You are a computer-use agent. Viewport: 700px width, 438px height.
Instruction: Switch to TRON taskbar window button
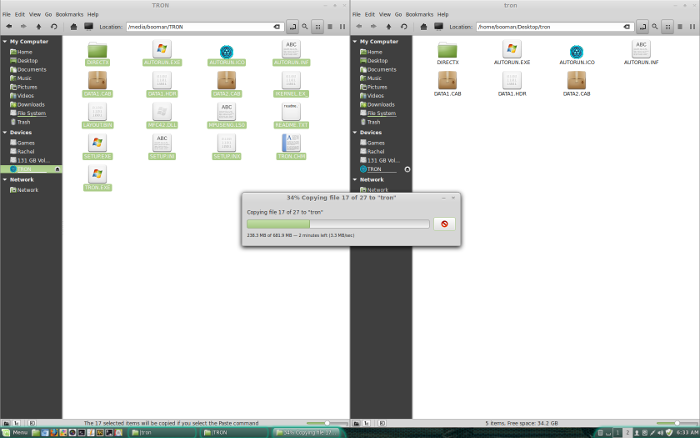pyautogui.click(x=233, y=433)
